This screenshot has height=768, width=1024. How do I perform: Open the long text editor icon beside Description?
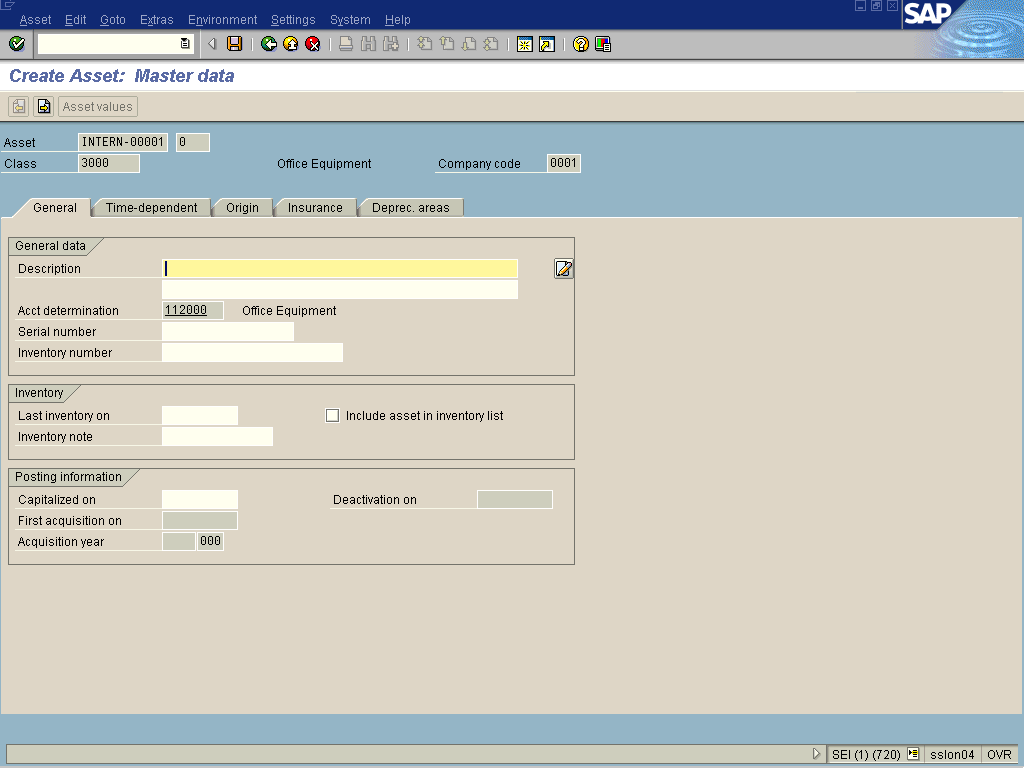pyautogui.click(x=564, y=268)
